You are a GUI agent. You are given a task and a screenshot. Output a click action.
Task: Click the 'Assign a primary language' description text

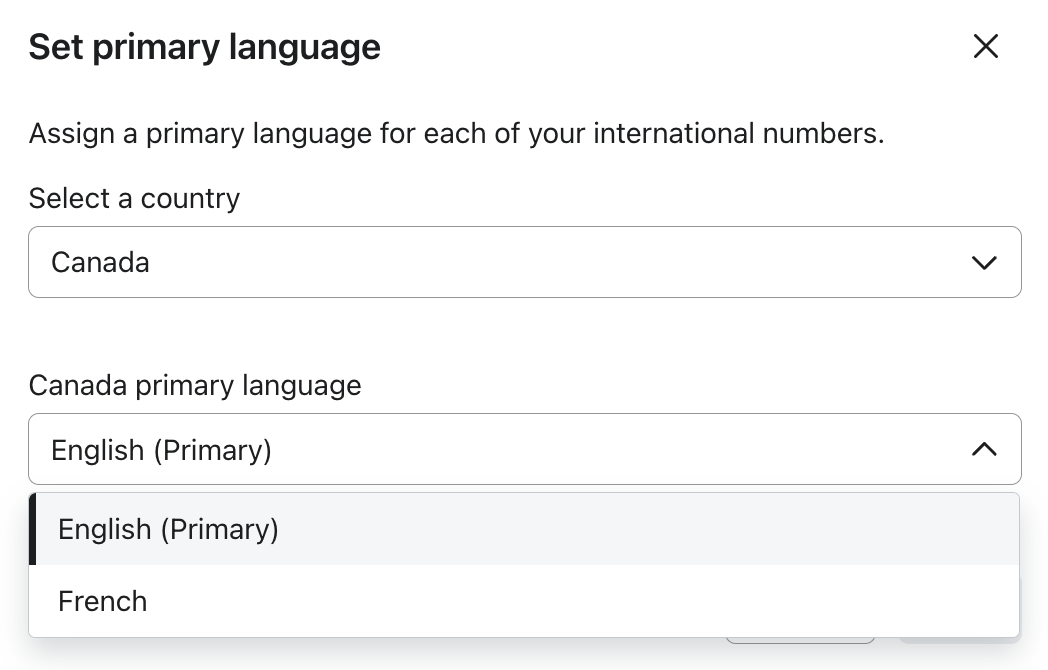pos(300,133)
